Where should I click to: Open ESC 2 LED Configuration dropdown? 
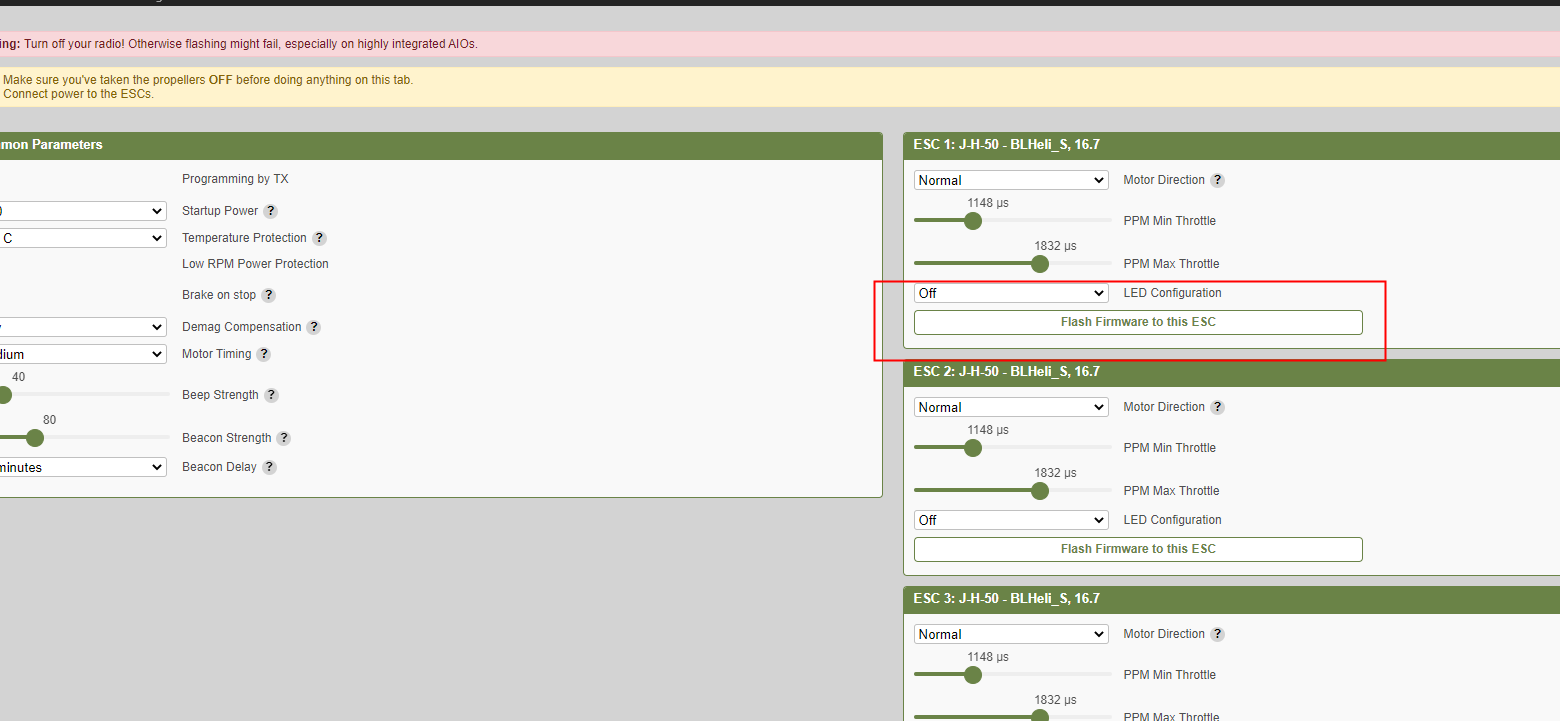pos(1011,520)
